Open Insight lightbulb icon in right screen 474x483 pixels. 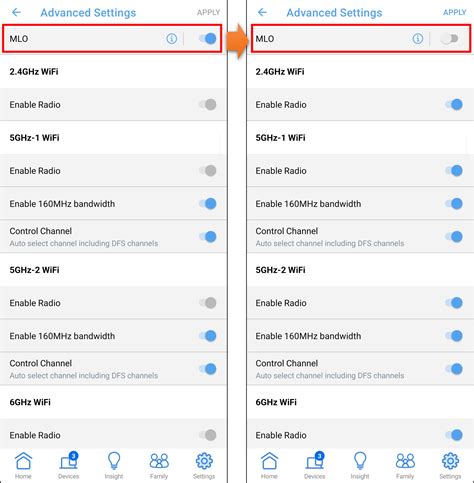[x=360, y=461]
